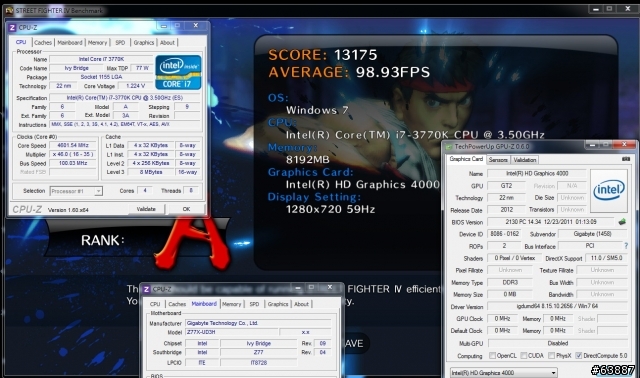Open Caches tab in lower CPU-Z window

(x=177, y=304)
